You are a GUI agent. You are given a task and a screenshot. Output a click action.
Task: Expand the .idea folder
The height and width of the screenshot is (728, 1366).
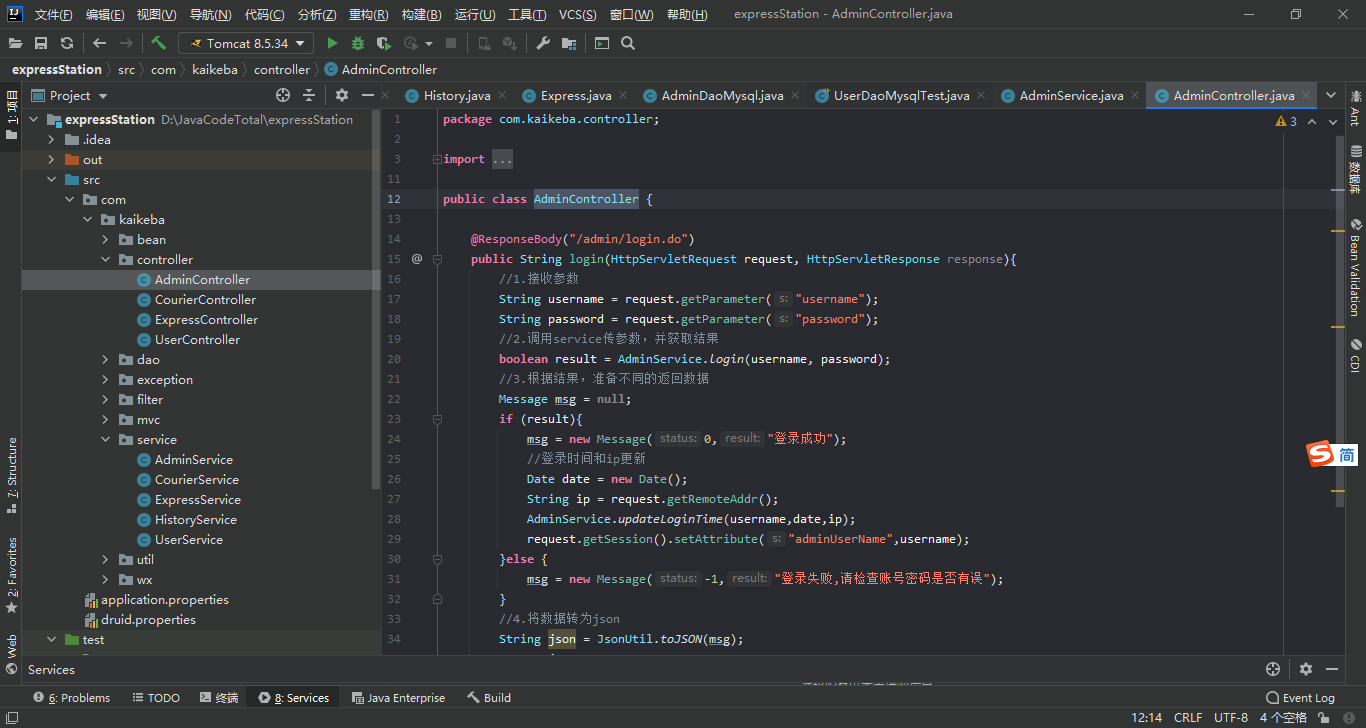52,139
